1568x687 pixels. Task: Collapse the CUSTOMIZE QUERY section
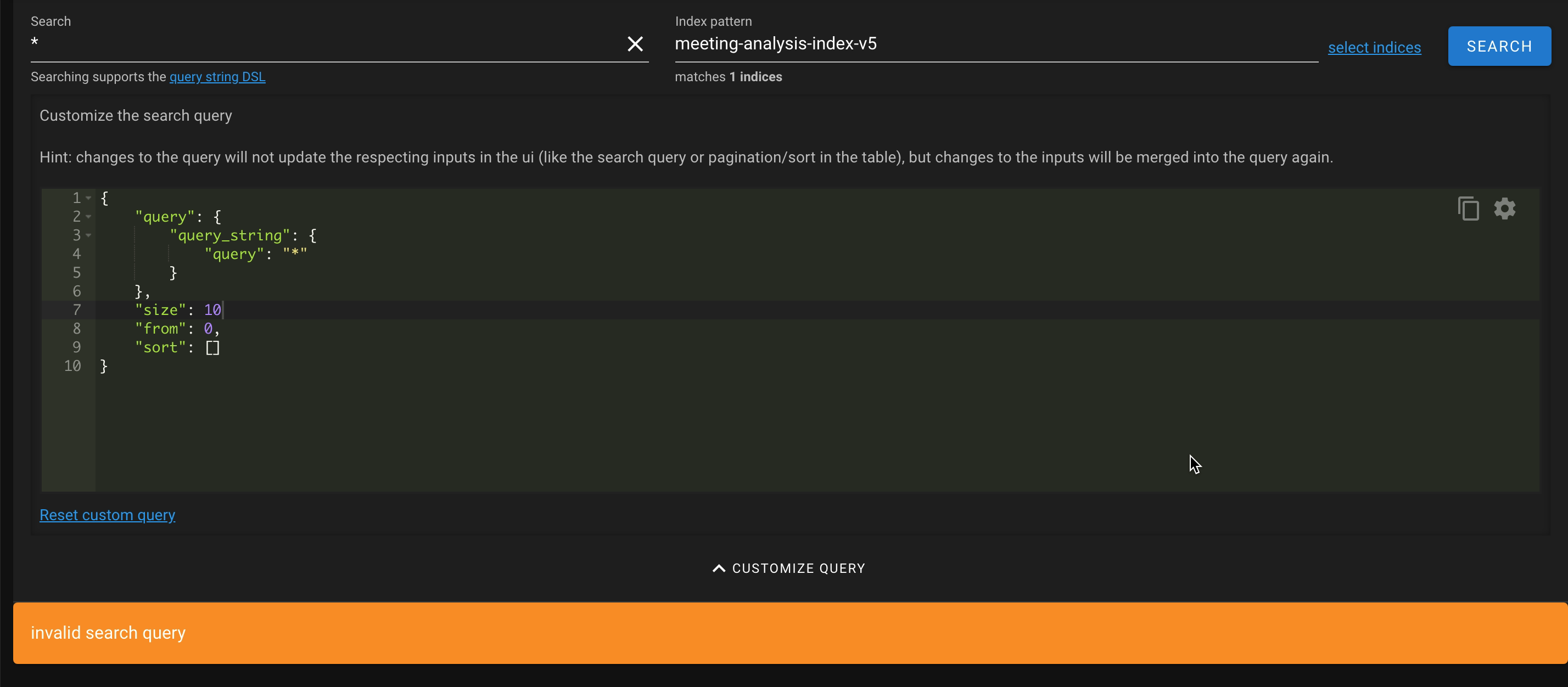coord(788,568)
